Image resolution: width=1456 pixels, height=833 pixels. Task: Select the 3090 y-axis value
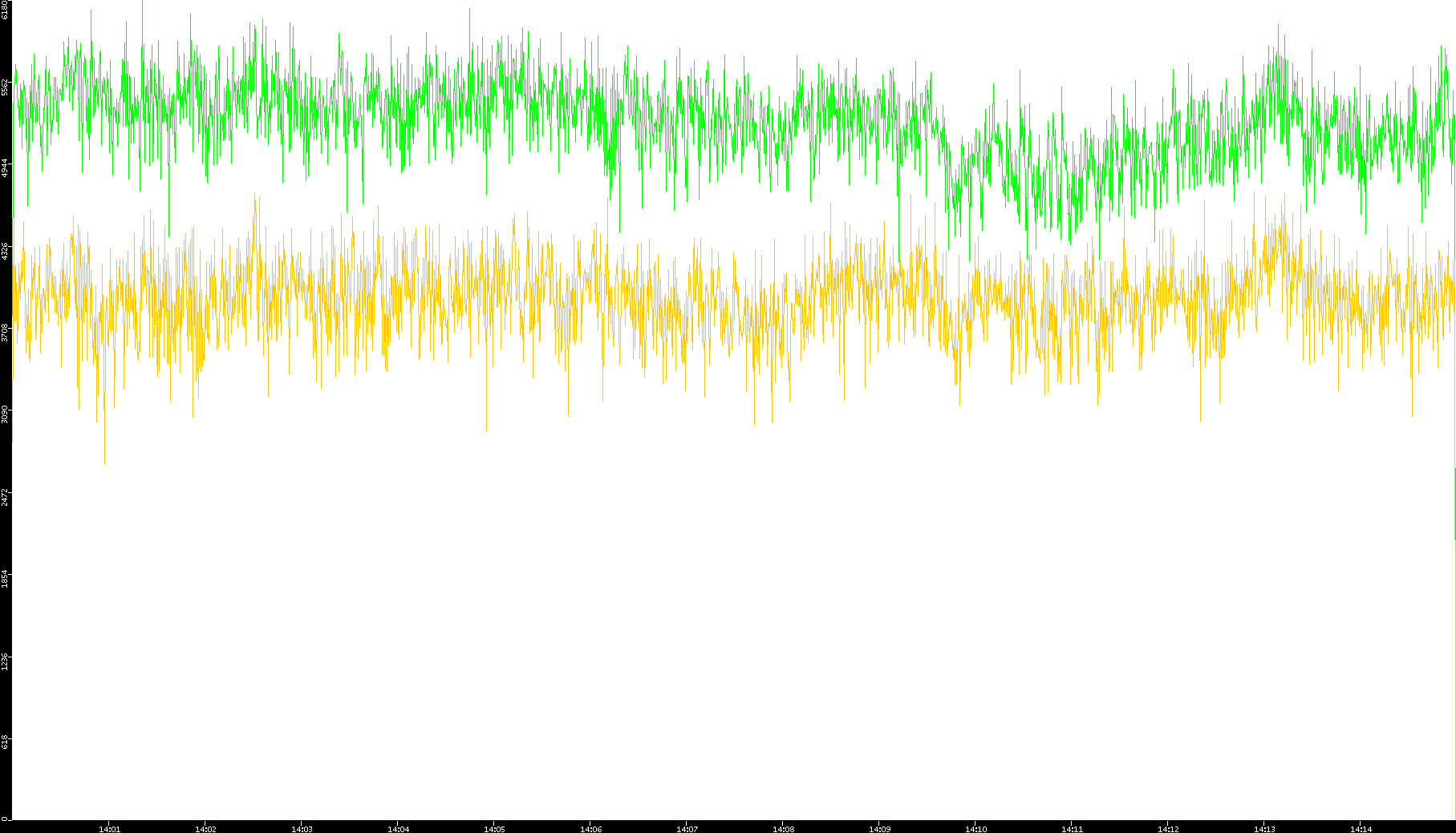[6, 415]
